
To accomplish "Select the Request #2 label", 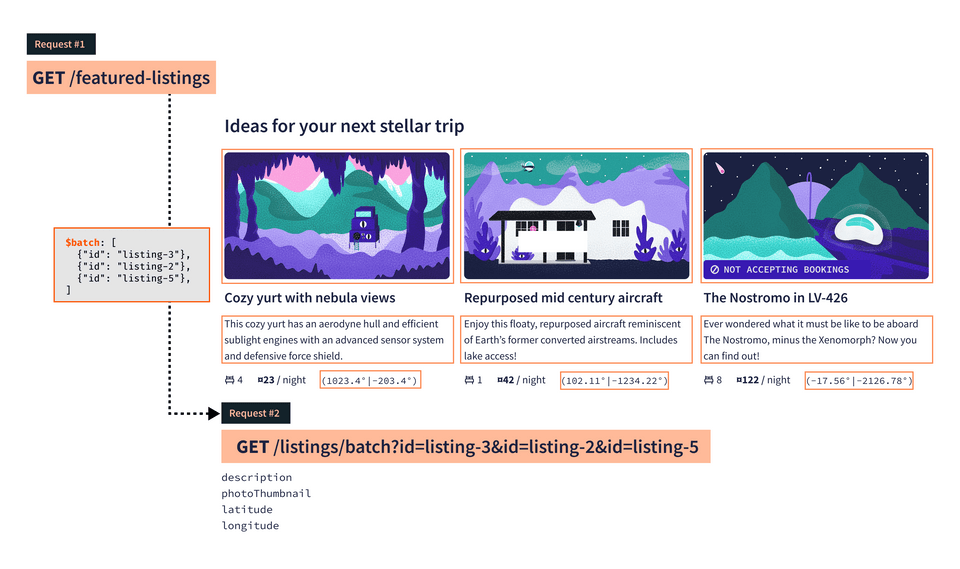I will [255, 413].
